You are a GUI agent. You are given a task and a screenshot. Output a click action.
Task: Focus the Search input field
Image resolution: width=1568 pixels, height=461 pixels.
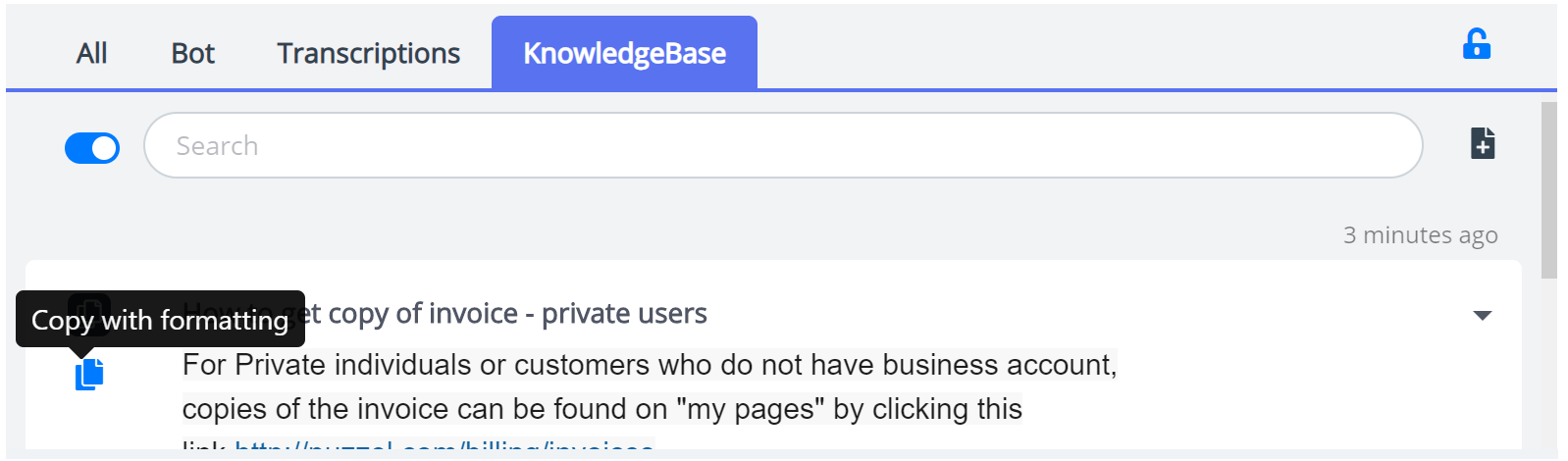click(783, 145)
